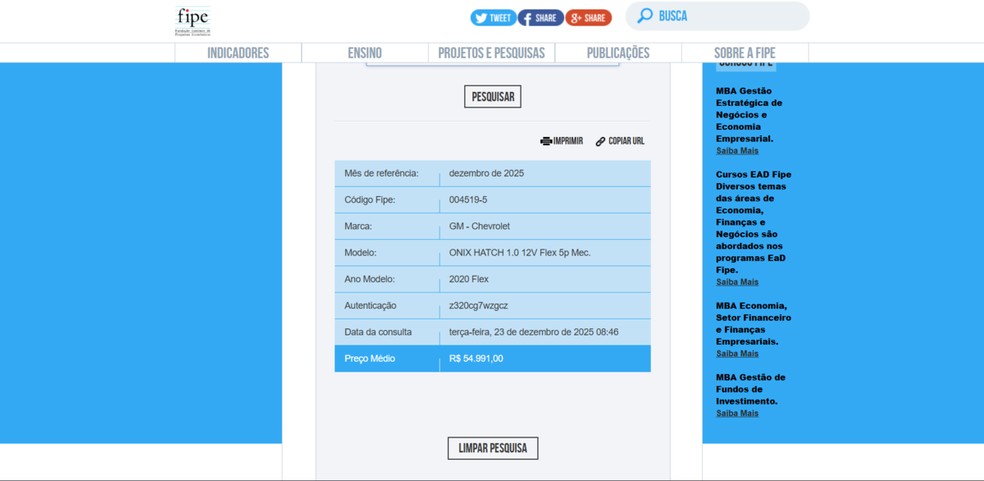Copy the result URL link
This screenshot has width=984, height=481.
pyautogui.click(x=620, y=141)
